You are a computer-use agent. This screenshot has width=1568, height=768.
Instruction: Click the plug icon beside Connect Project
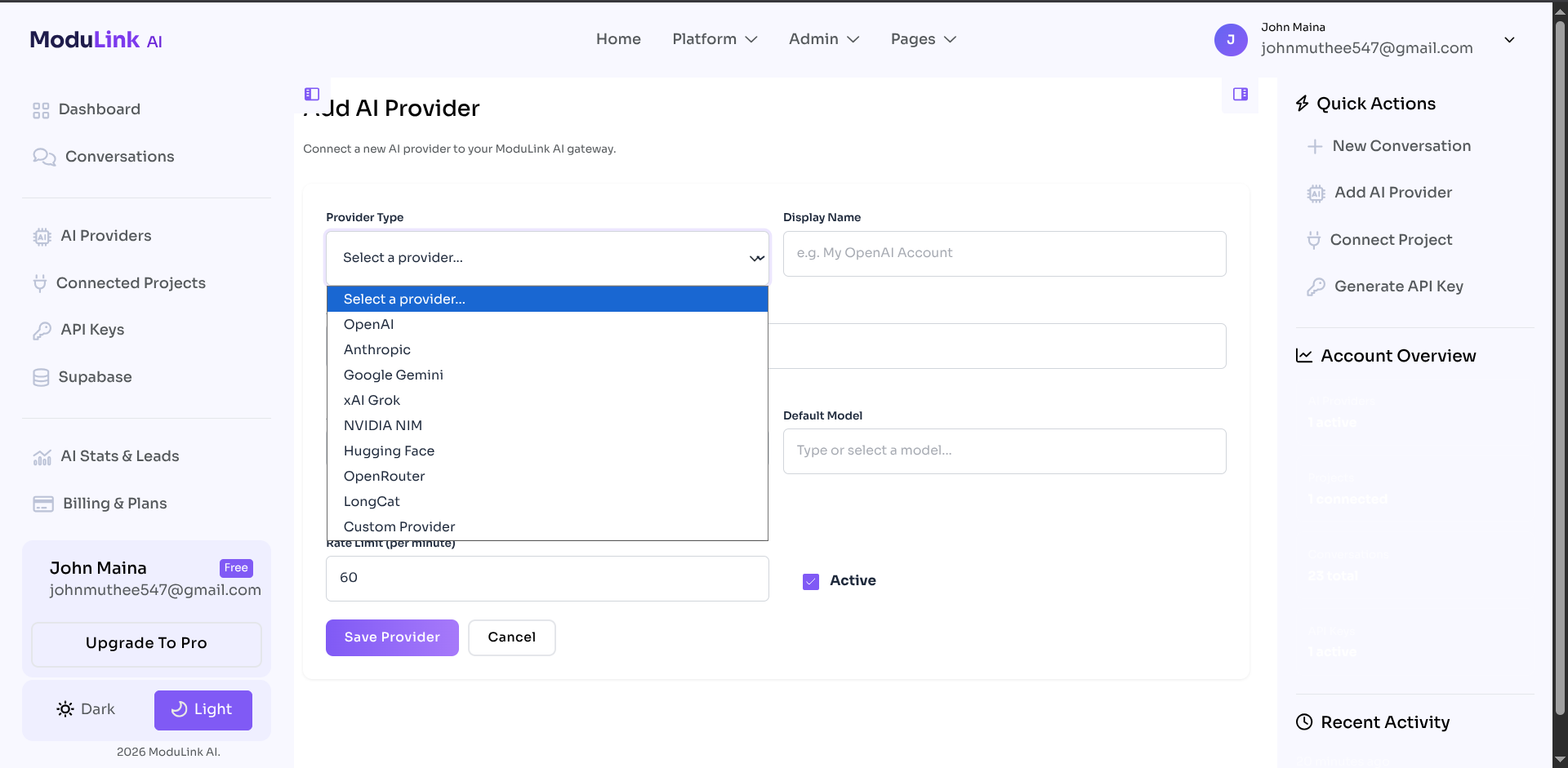click(1313, 240)
